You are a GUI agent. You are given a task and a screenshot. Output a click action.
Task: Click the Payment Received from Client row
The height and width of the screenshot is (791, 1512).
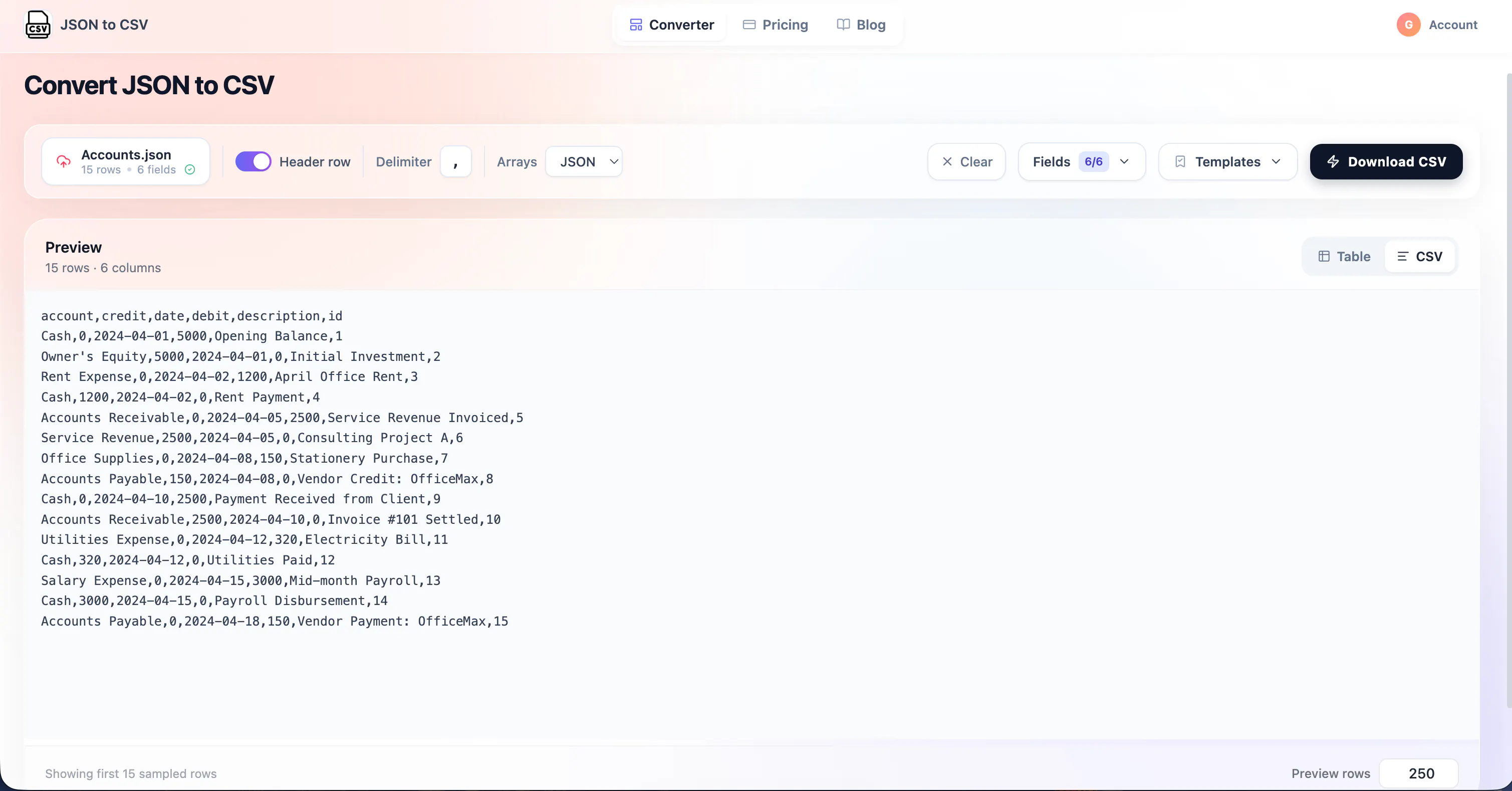[240, 499]
